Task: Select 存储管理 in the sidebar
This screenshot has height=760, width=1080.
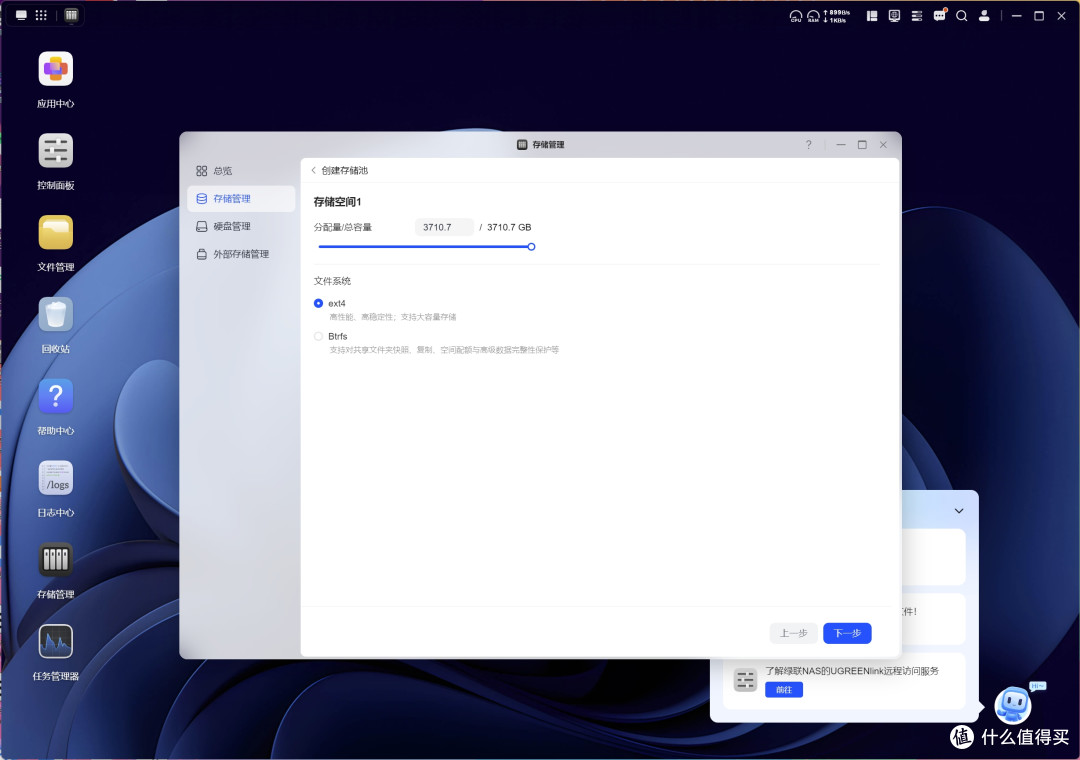Action: pos(240,198)
